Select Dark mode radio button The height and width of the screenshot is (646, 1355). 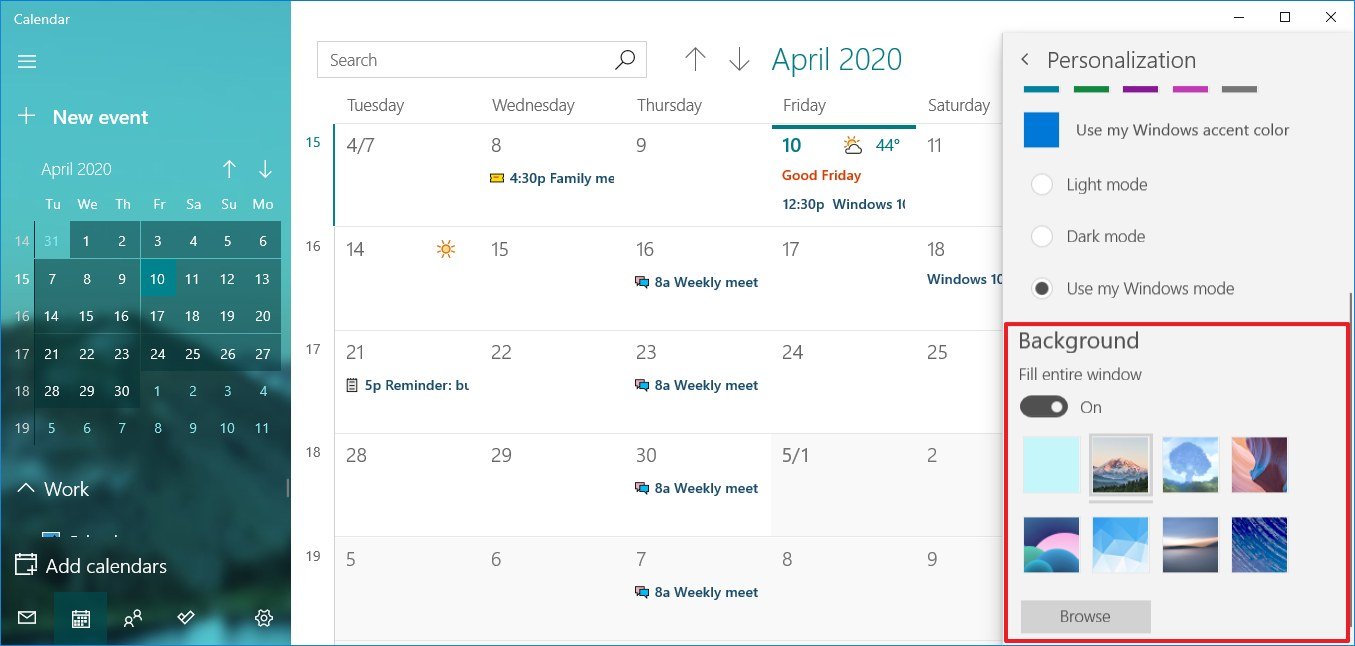1042,236
